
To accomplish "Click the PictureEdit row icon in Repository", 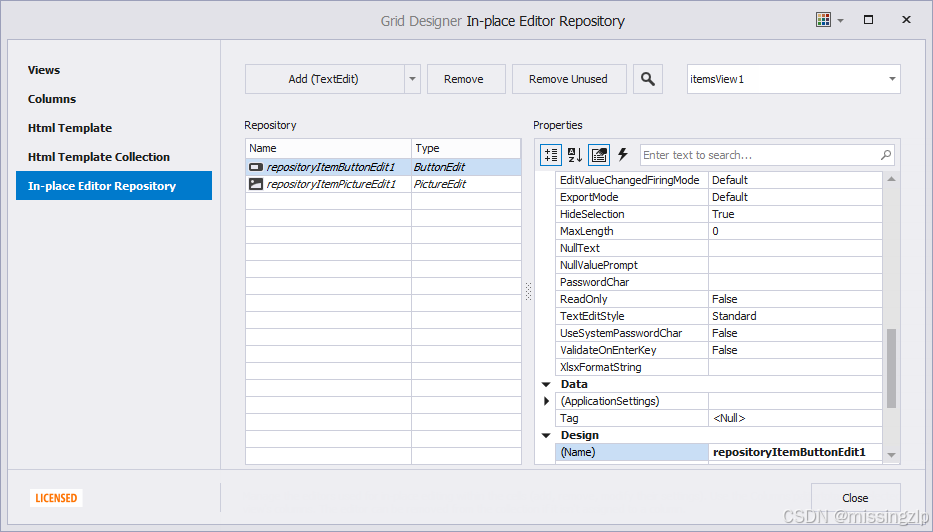I will coord(256,184).
